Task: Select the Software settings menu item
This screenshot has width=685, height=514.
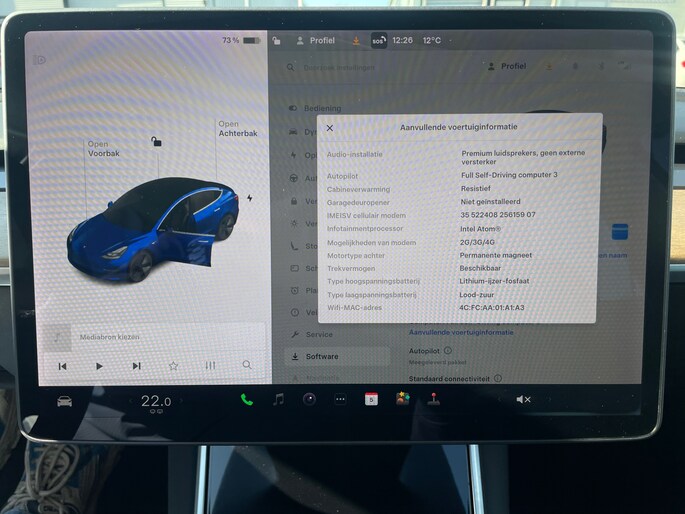Action: click(x=321, y=356)
